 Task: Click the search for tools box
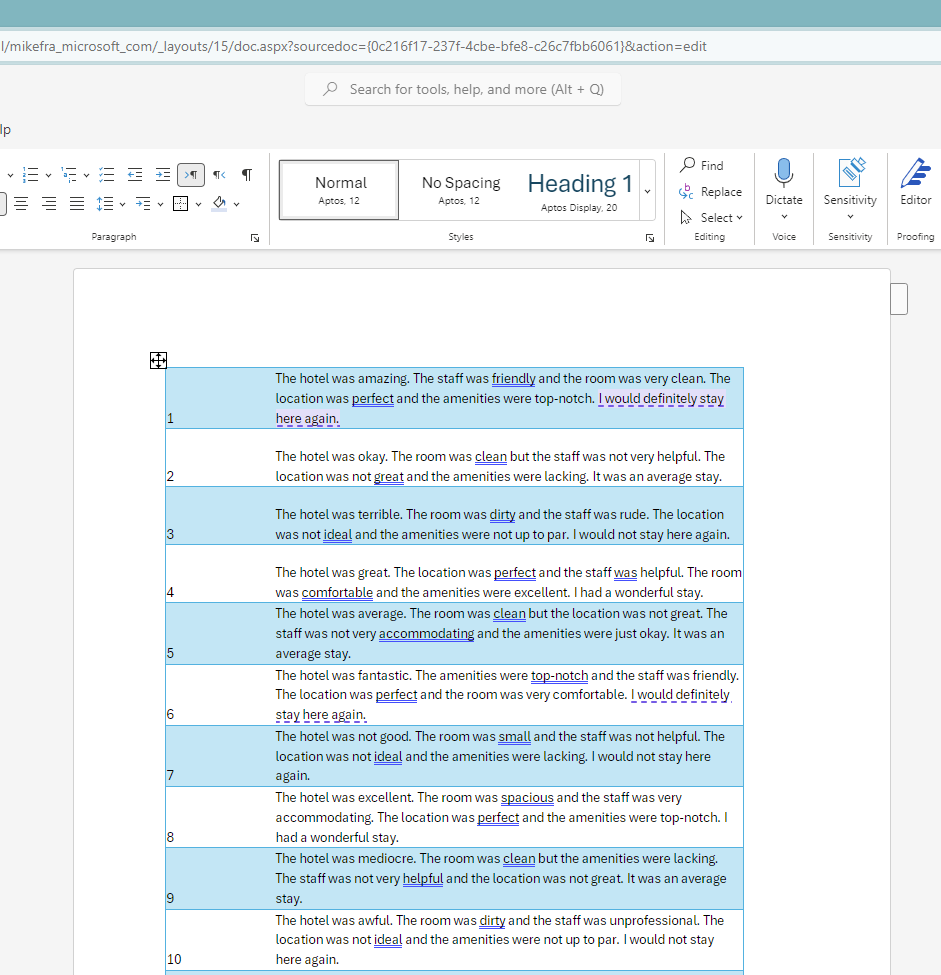coord(463,89)
